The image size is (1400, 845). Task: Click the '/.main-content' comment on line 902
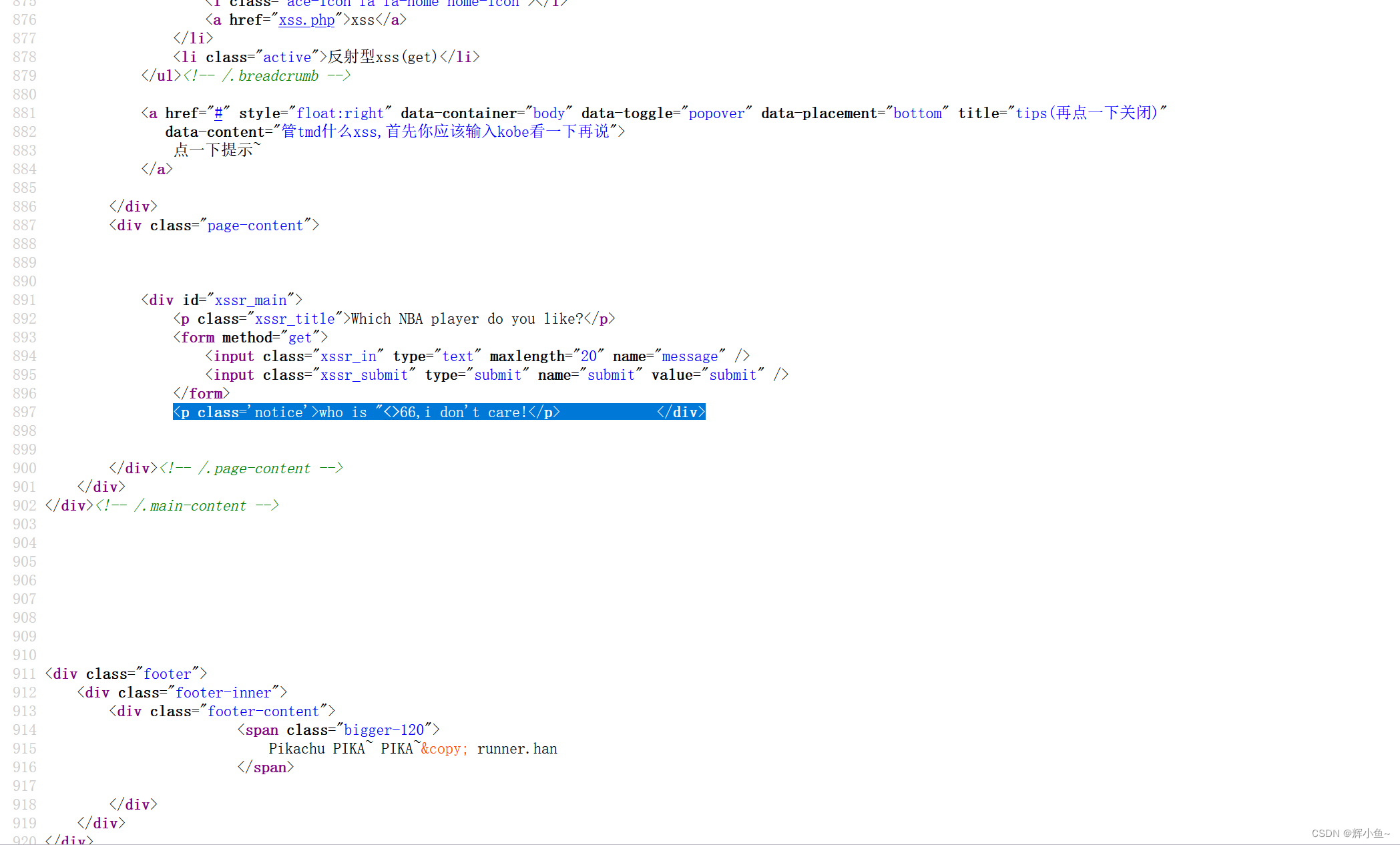point(187,506)
